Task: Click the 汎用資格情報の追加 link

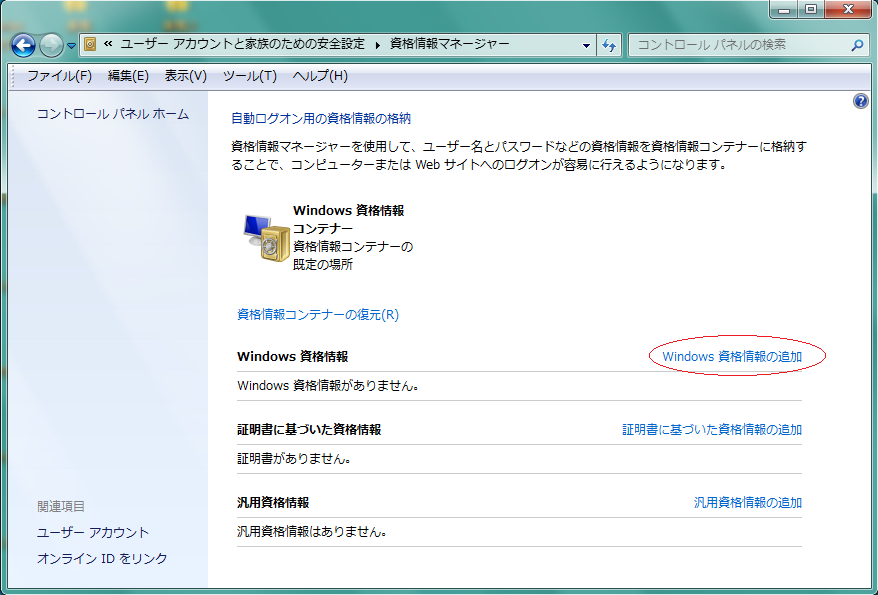Action: tap(748, 503)
